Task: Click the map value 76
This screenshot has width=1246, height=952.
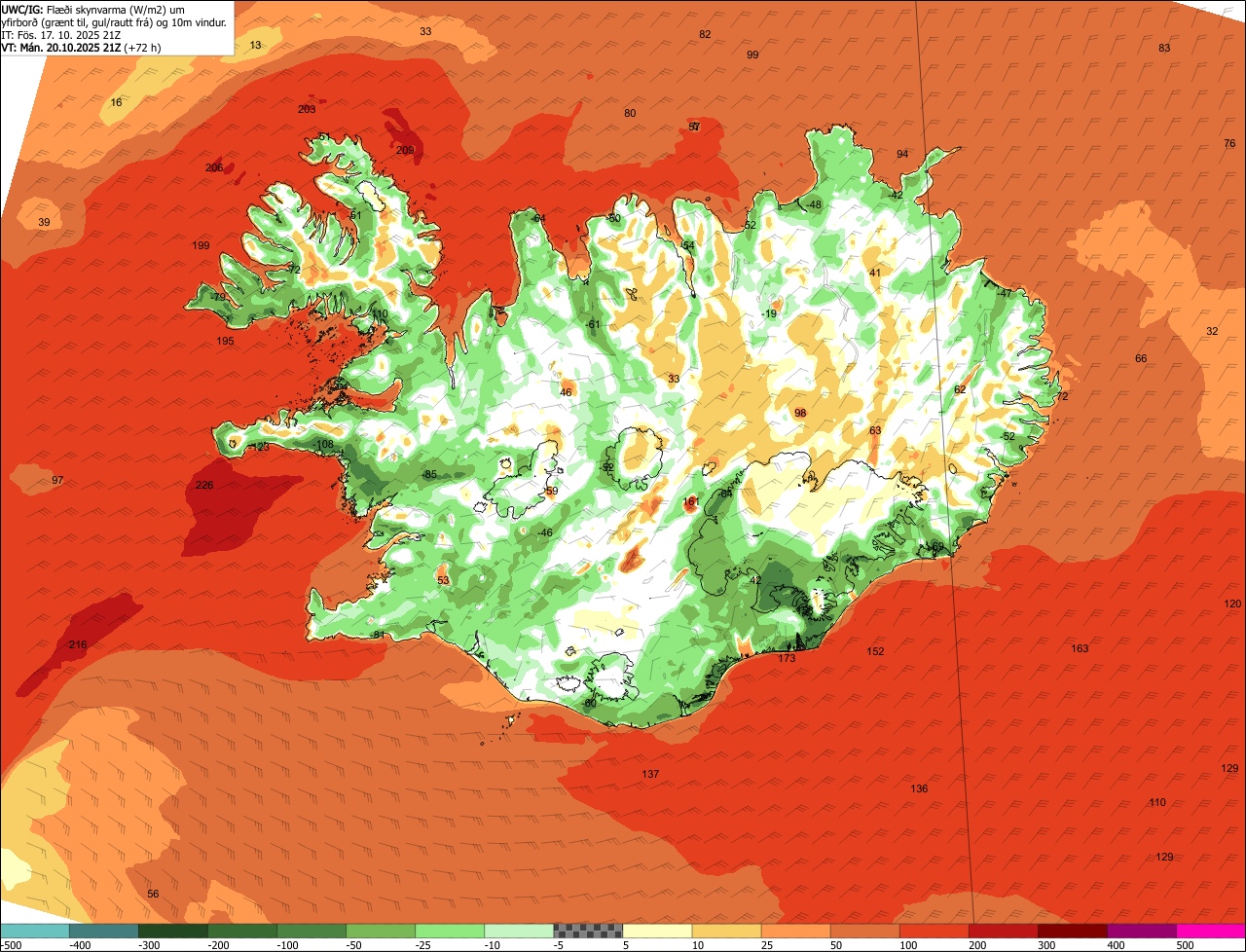Action: pos(1229,144)
